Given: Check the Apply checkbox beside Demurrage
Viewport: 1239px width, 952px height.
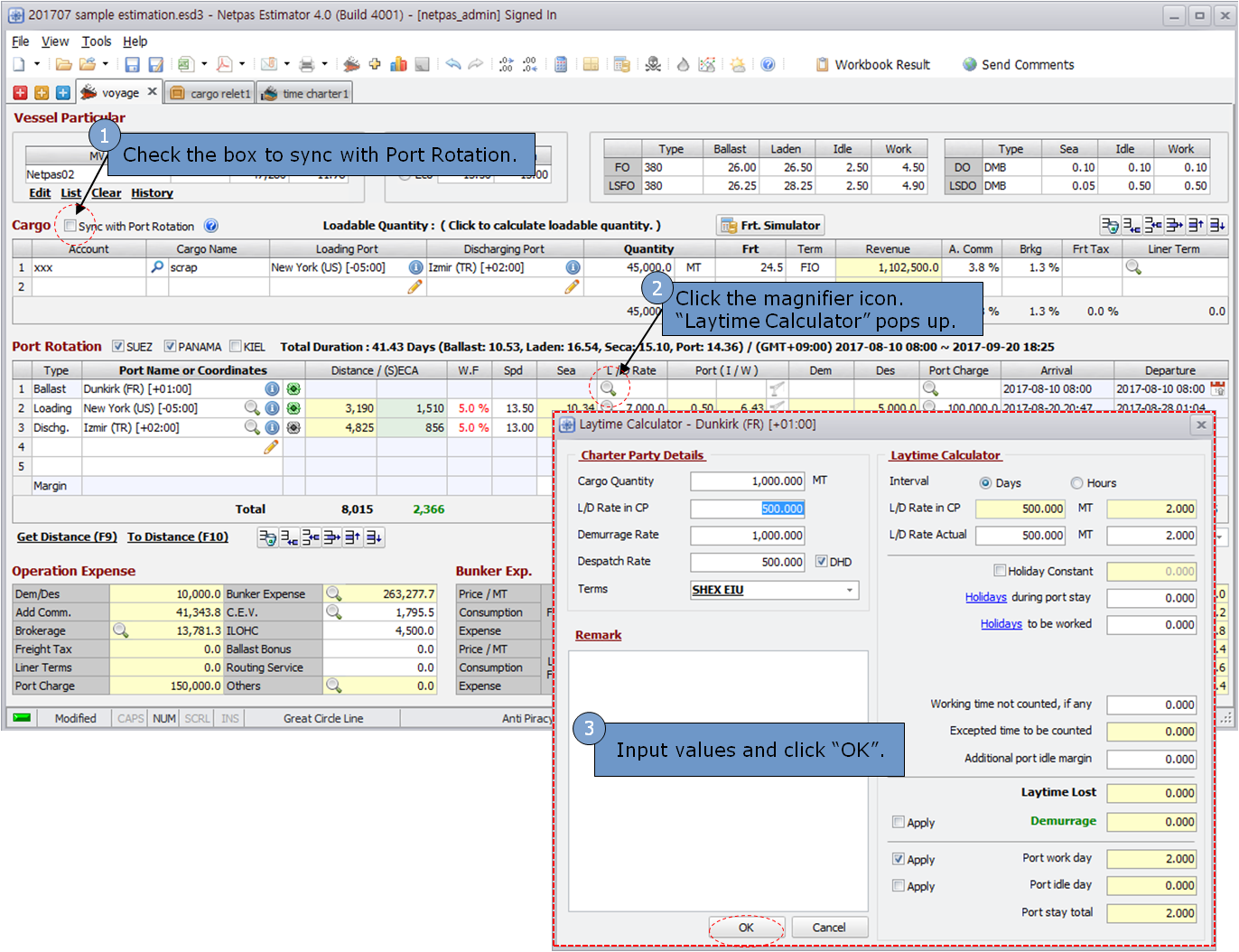Looking at the screenshot, I should click(898, 822).
